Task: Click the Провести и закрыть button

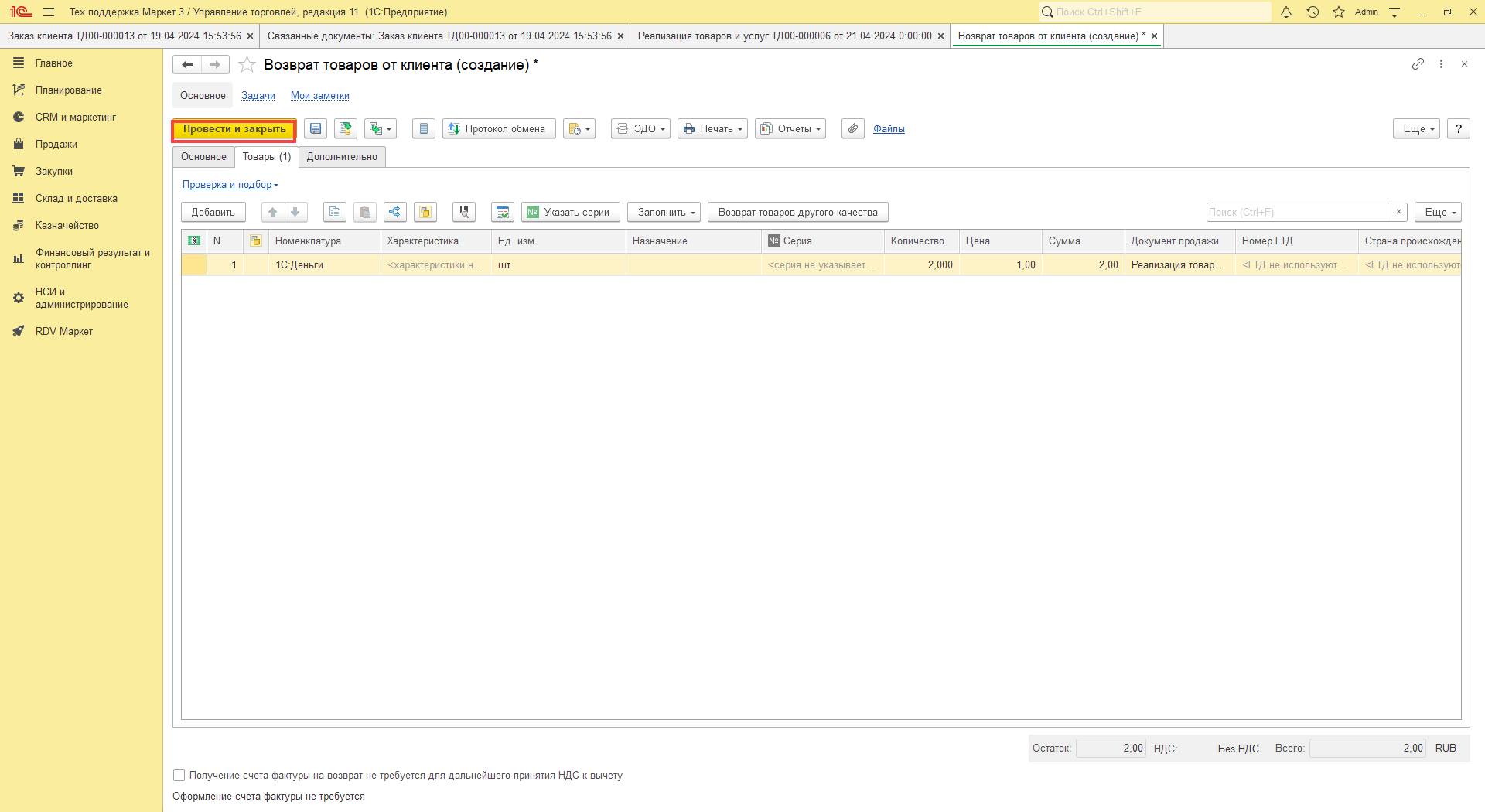Action: 234,129
